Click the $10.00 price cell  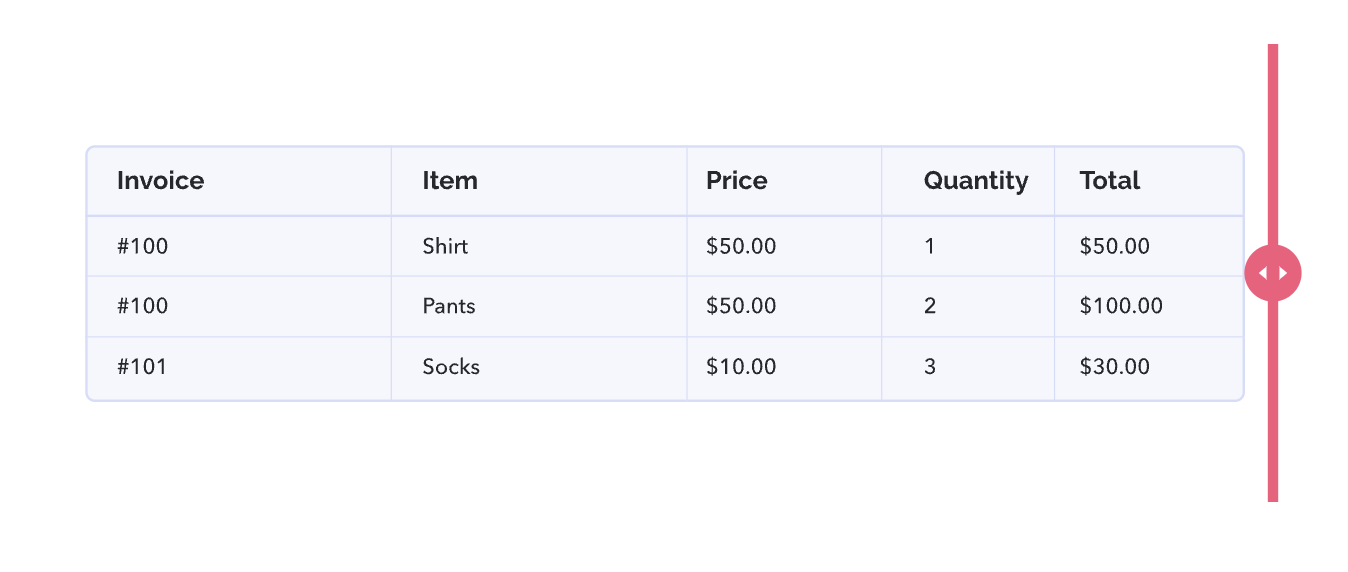(784, 367)
